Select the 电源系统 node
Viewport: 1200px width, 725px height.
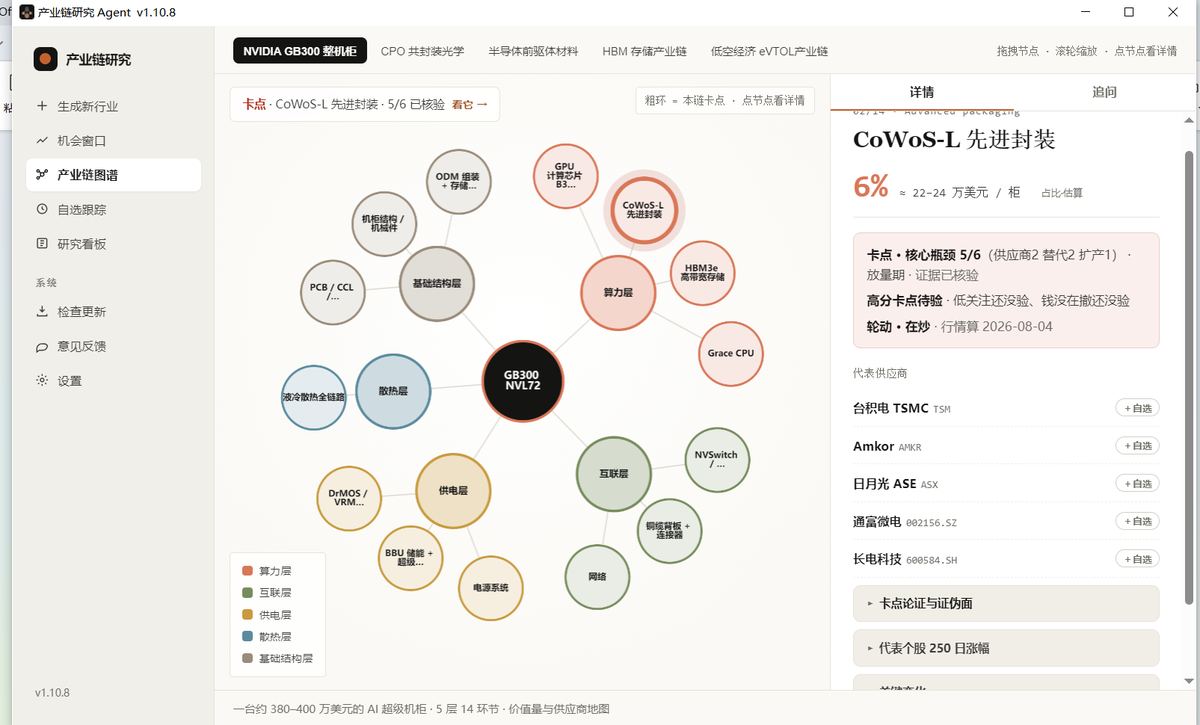click(491, 588)
